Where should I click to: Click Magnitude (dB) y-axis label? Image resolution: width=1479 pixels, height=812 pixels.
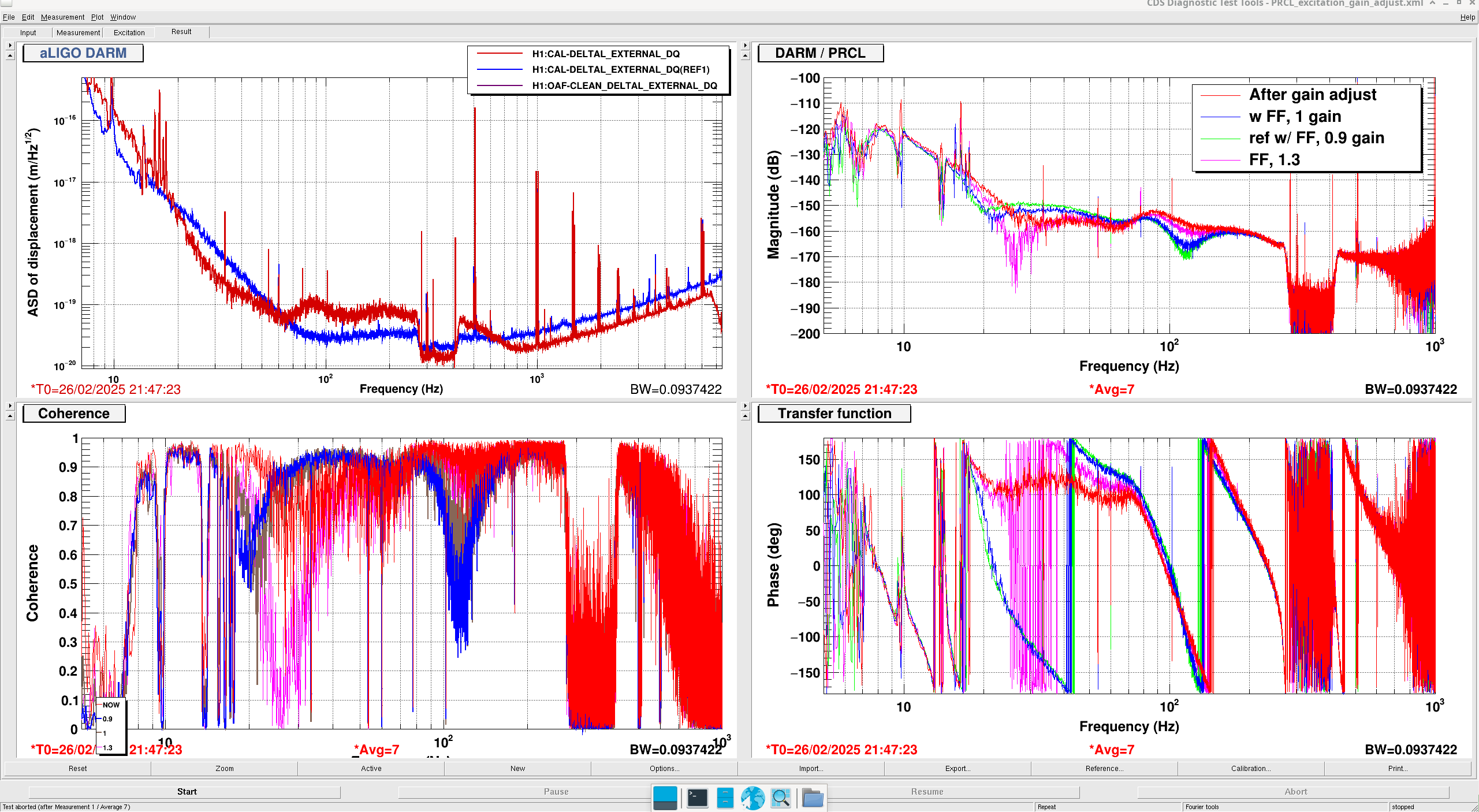[x=773, y=205]
